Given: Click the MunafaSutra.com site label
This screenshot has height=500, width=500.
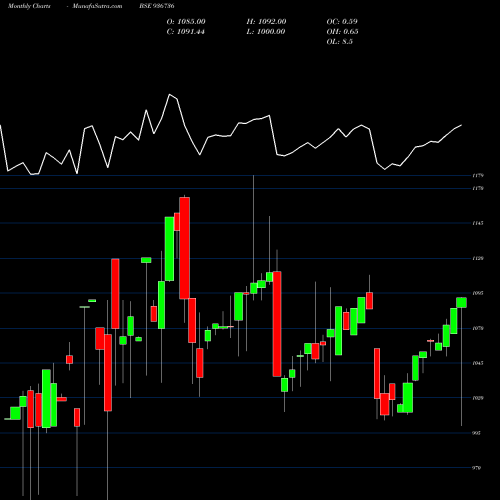Looking at the screenshot, I should (97, 6).
